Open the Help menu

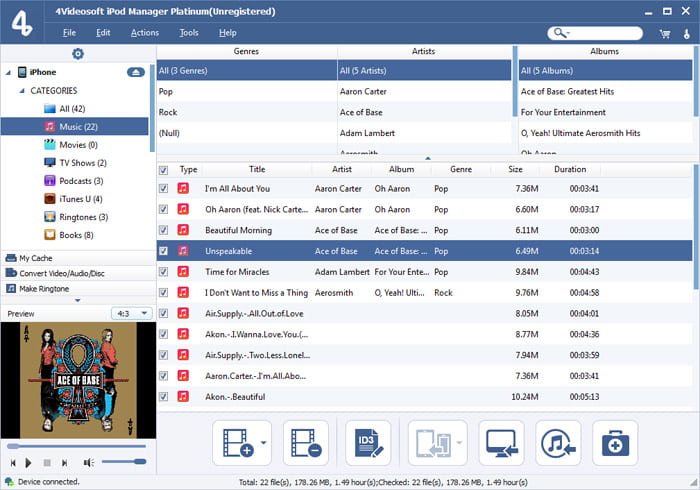pos(228,33)
